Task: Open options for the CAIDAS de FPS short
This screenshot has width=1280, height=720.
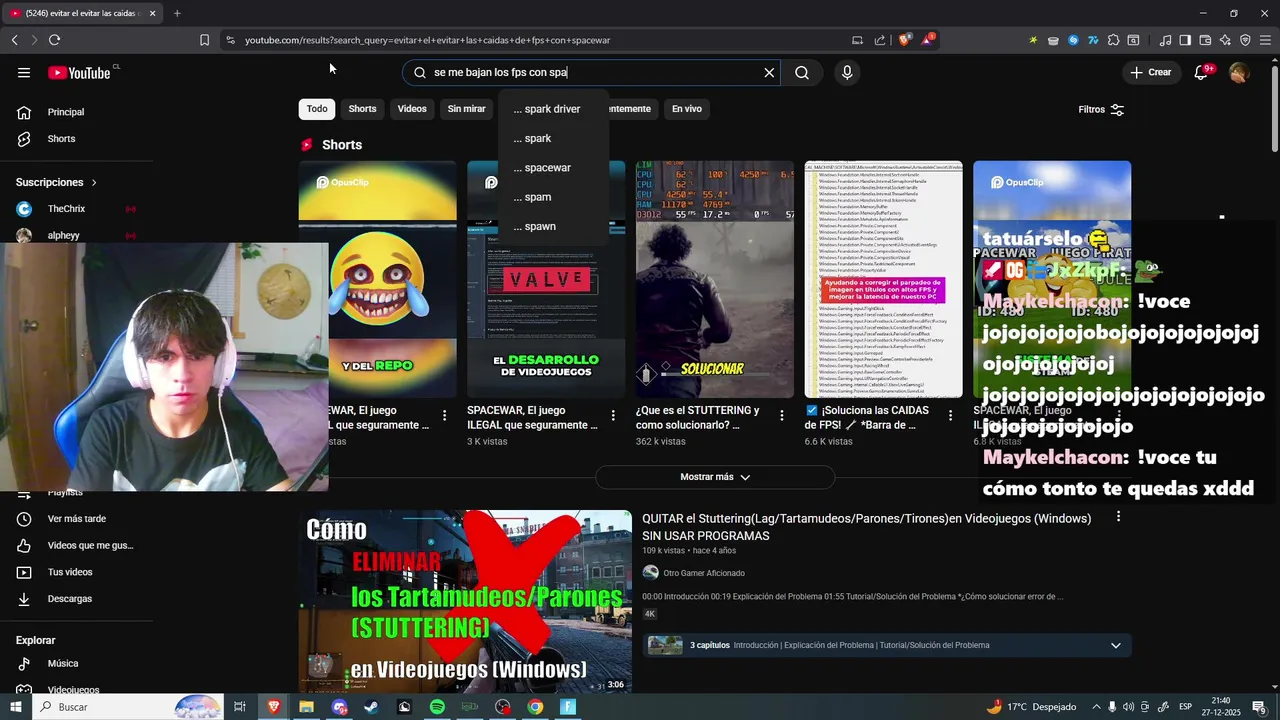Action: 950,415
